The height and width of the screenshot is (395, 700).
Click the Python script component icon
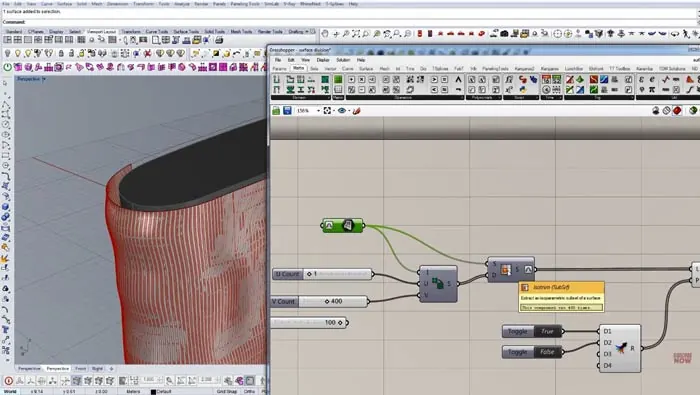(x=522, y=90)
